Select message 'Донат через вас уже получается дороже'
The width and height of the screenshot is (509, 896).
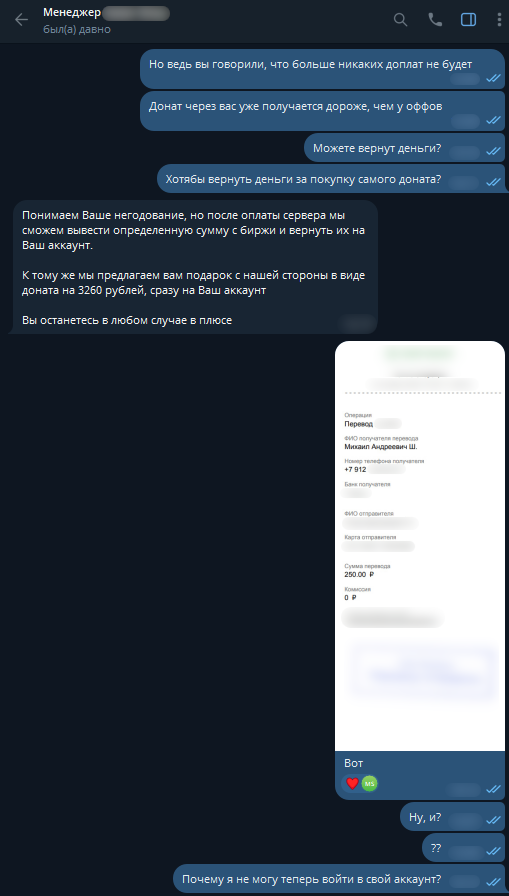pos(323,110)
